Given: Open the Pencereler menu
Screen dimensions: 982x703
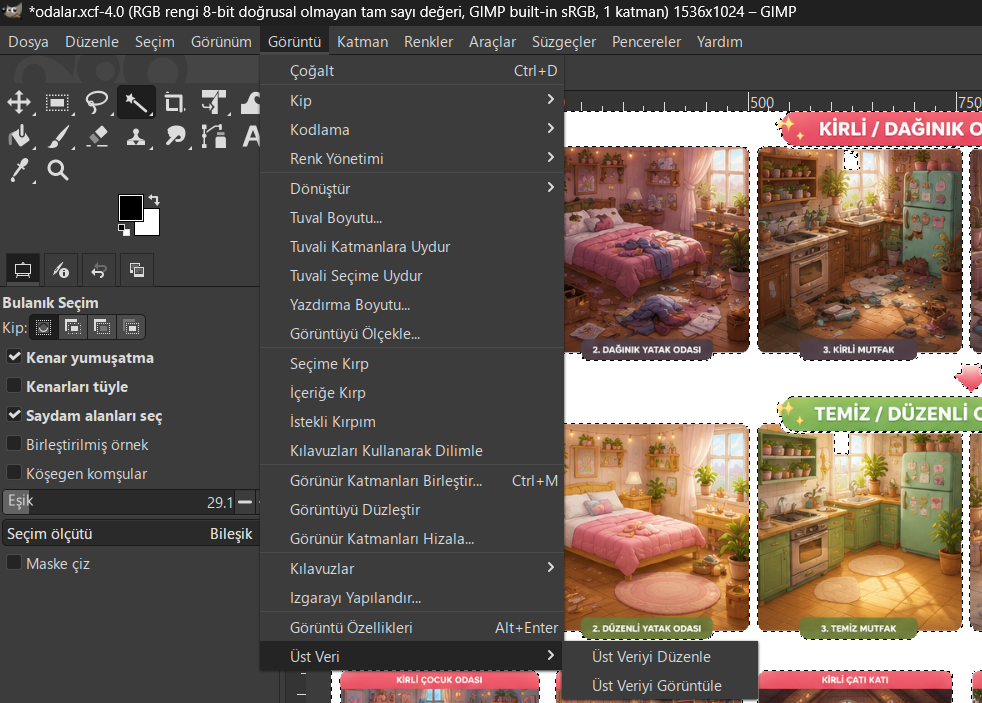Looking at the screenshot, I should click(x=646, y=41).
